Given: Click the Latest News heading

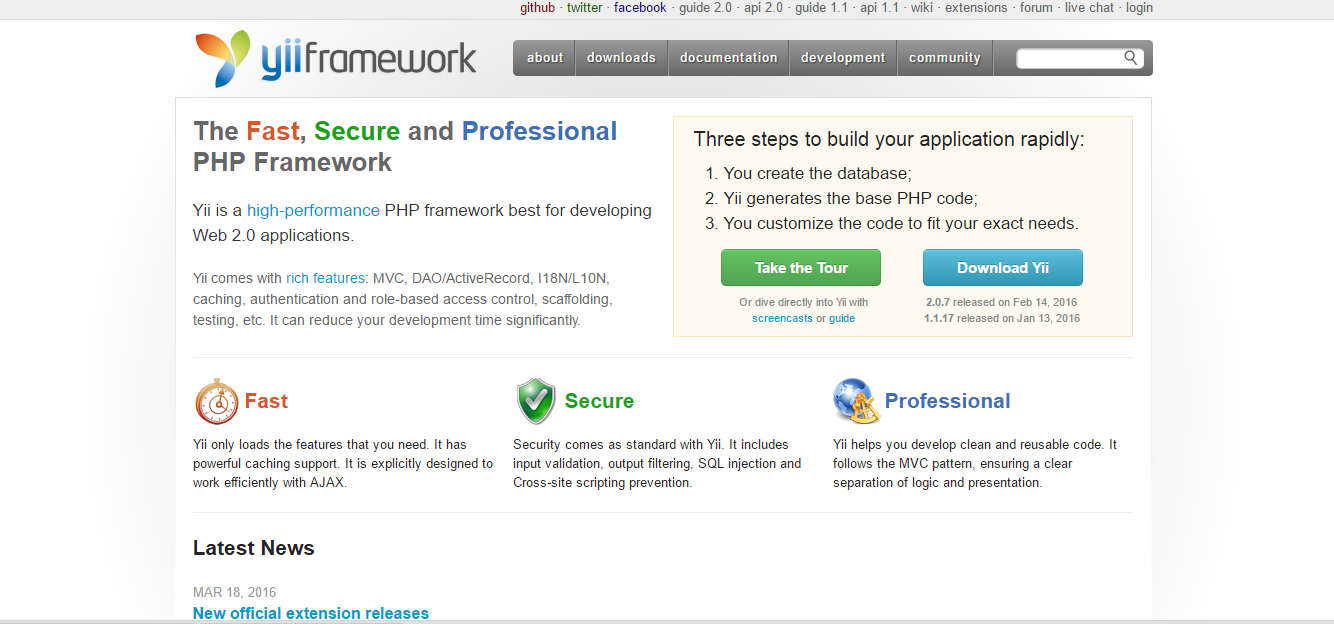Looking at the screenshot, I should pyautogui.click(x=254, y=548).
